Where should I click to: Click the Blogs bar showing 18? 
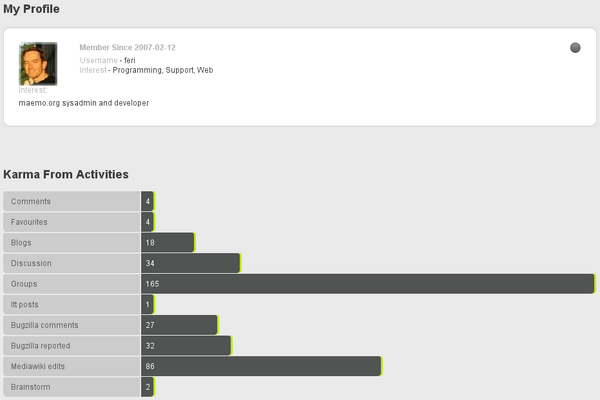(x=167, y=242)
